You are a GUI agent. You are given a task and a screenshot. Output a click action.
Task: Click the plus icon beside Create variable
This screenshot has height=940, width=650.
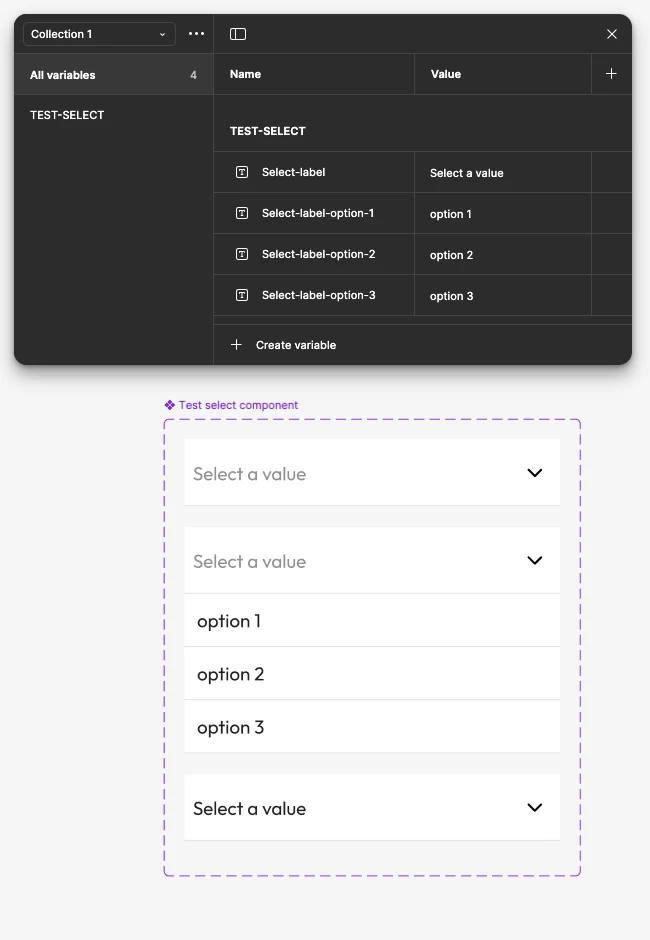tap(236, 345)
